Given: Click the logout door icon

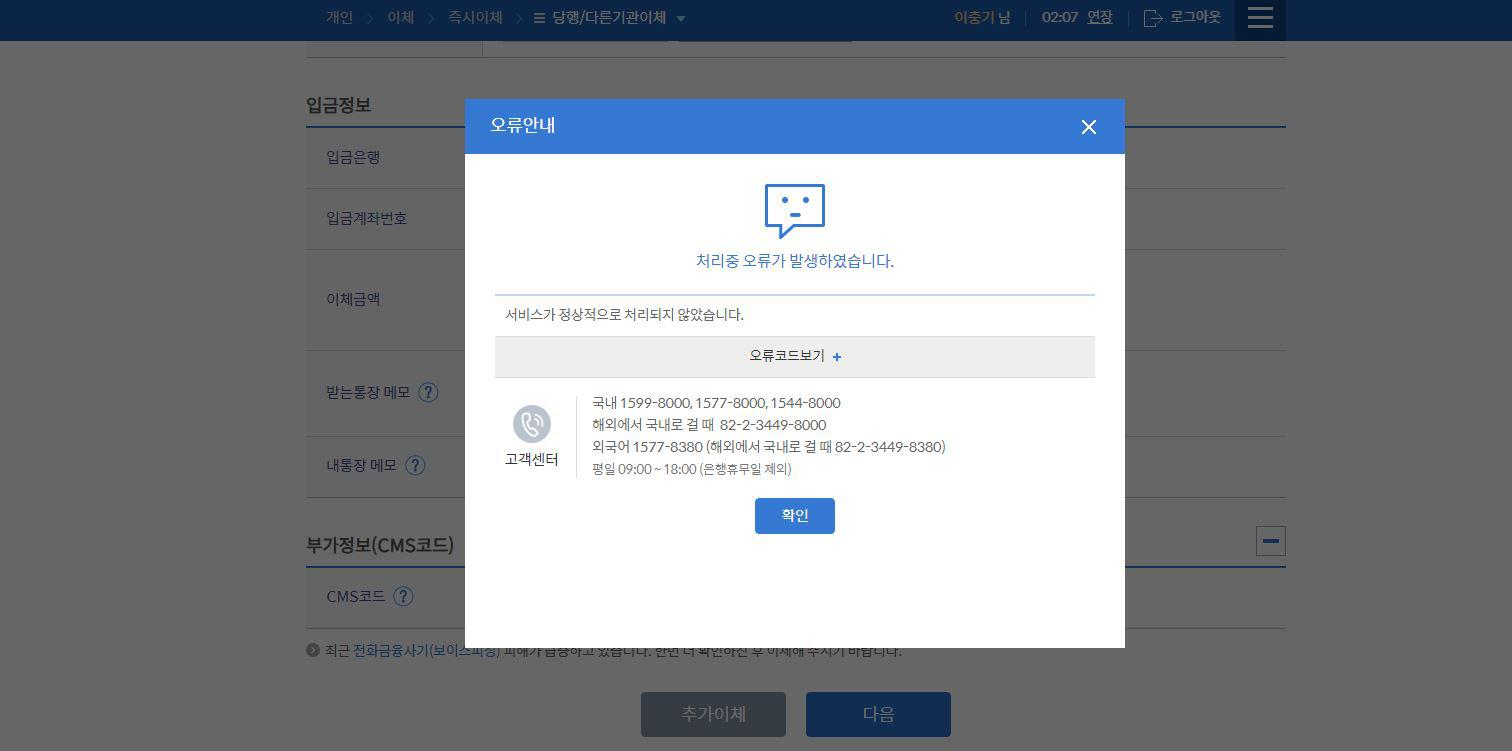Looking at the screenshot, I should pyautogui.click(x=1153, y=18).
